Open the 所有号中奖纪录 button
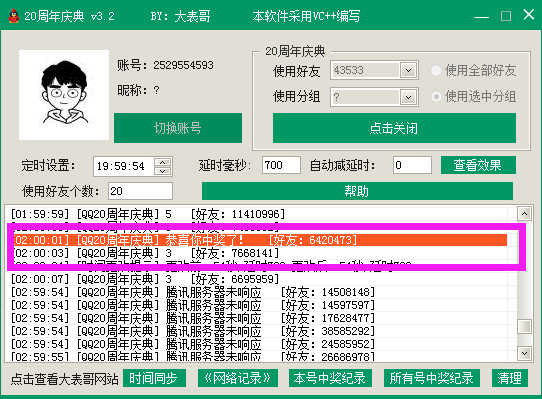Viewport: 542px width, 399px height. click(x=432, y=378)
